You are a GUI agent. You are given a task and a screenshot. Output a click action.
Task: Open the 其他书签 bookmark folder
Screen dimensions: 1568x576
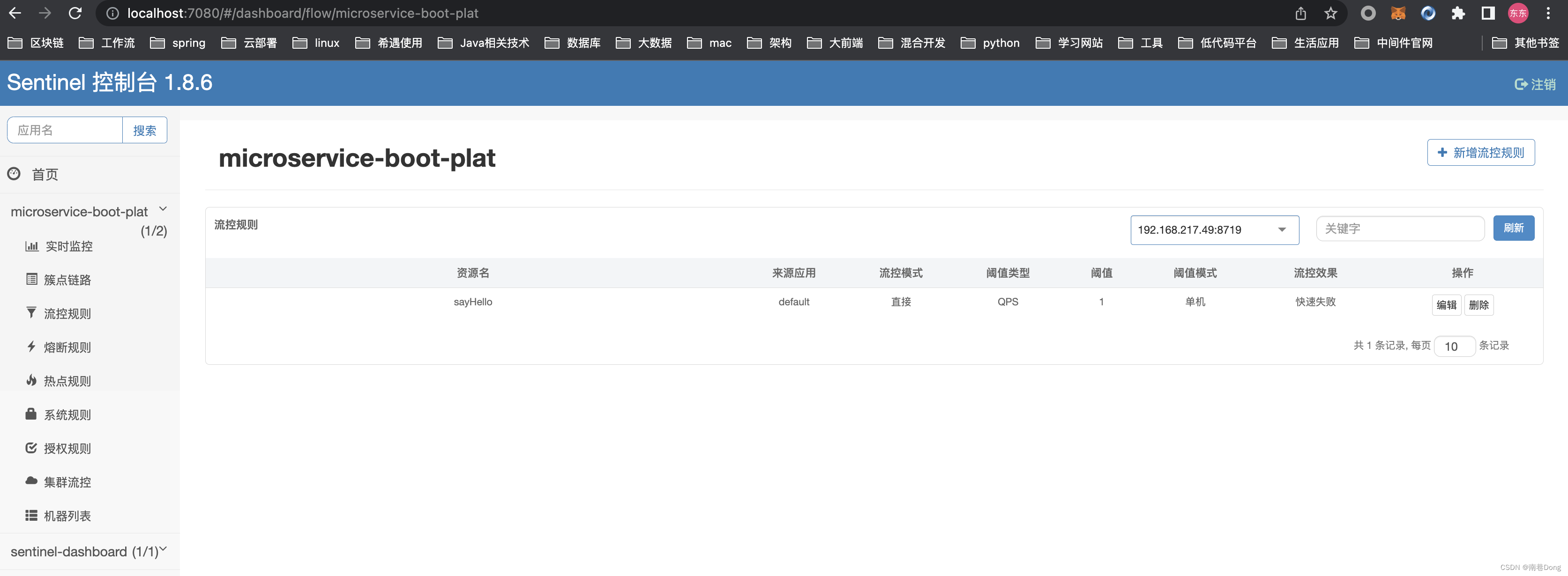[x=1525, y=43]
